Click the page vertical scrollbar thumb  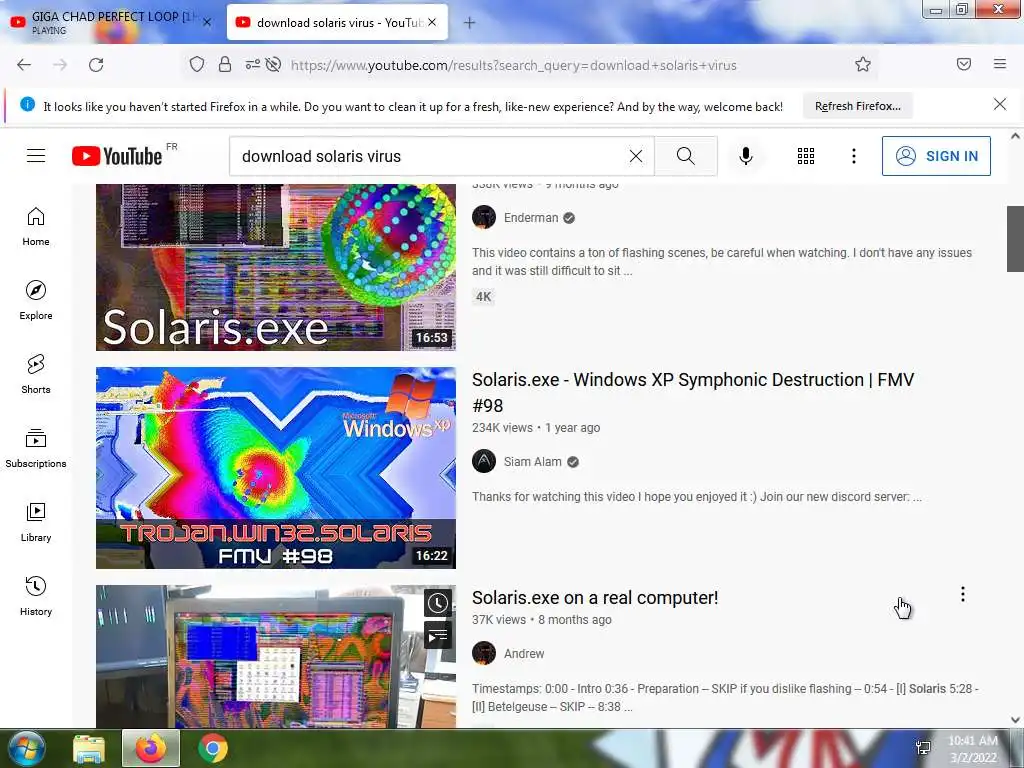pyautogui.click(x=1015, y=238)
